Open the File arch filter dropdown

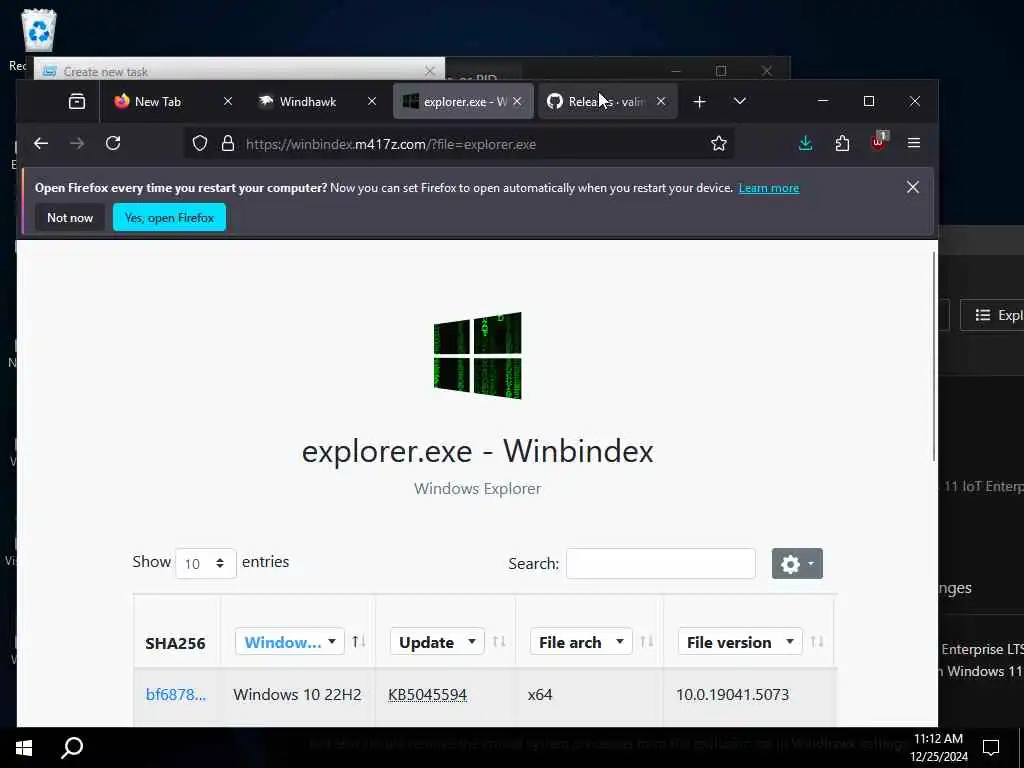click(581, 642)
